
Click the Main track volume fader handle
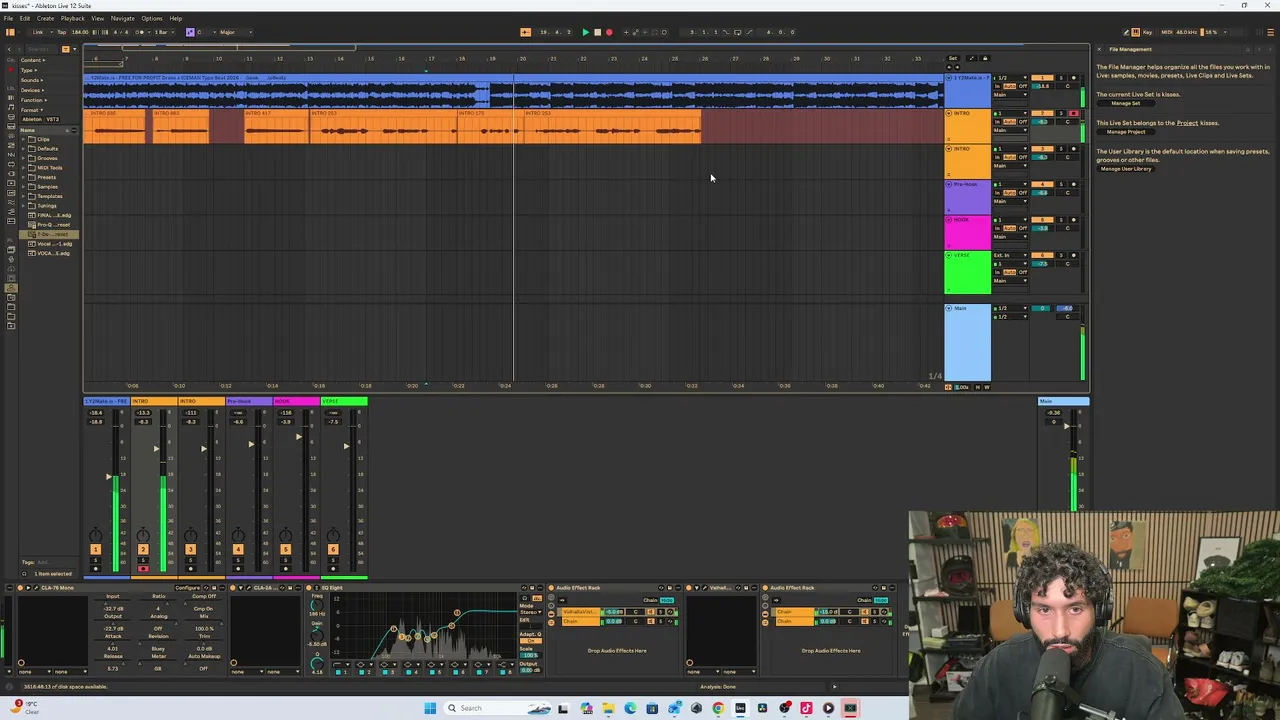[1066, 427]
